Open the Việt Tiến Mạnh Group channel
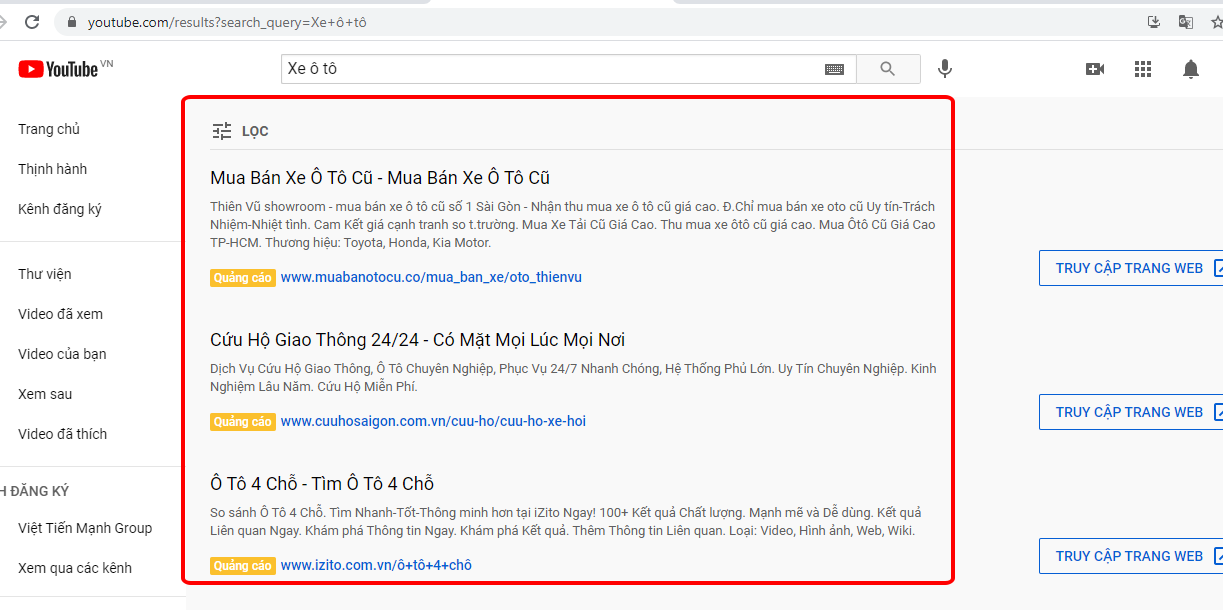This screenshot has height=610, width=1223. [x=85, y=528]
